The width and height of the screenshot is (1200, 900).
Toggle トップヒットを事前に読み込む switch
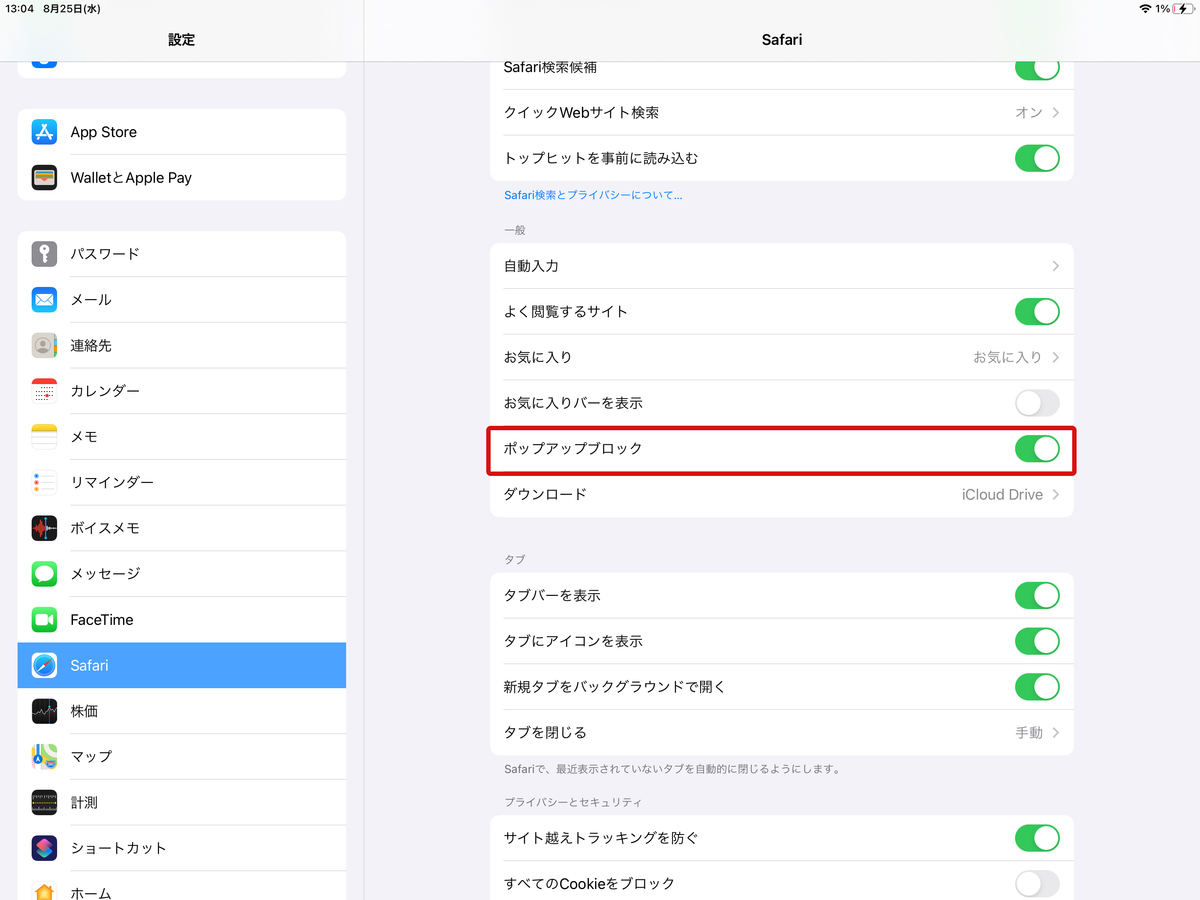[x=1037, y=158]
